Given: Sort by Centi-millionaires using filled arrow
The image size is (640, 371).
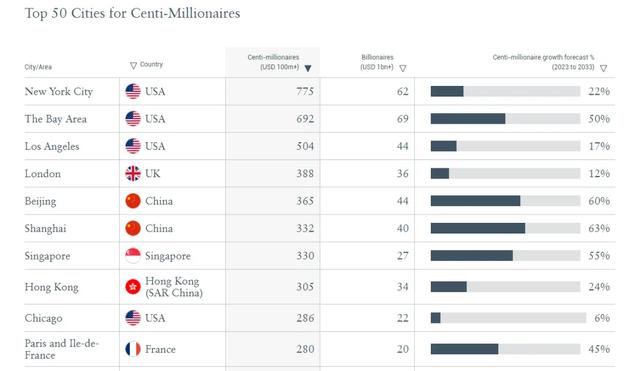Looking at the screenshot, I should click(308, 68).
